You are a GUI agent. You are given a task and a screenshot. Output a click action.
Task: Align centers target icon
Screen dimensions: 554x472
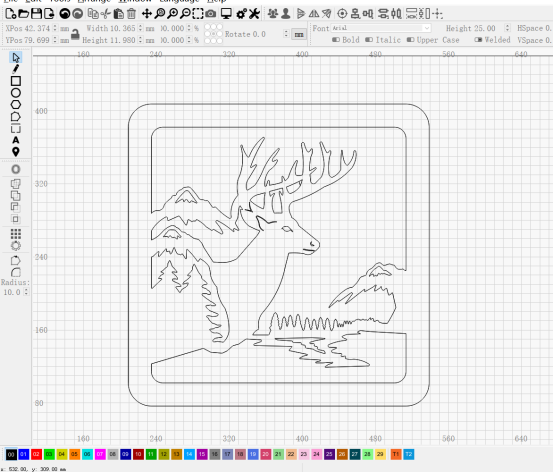342,14
